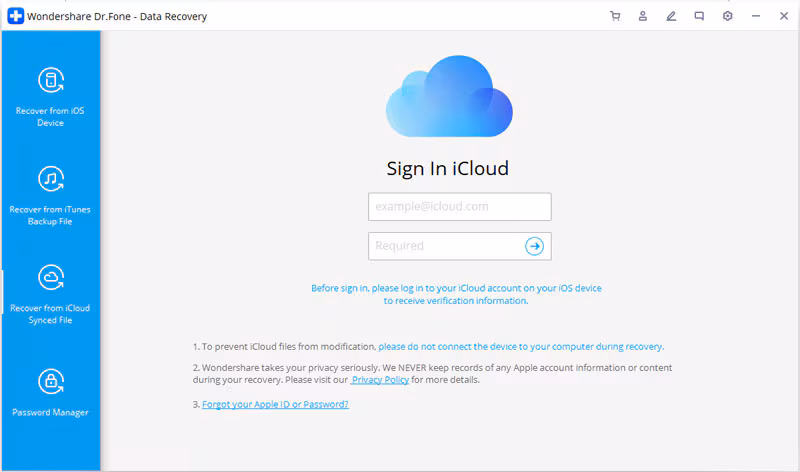Viewport: 800px width, 472px height.
Task: Click the iCloud cloud logo image
Action: pyautogui.click(x=449, y=96)
